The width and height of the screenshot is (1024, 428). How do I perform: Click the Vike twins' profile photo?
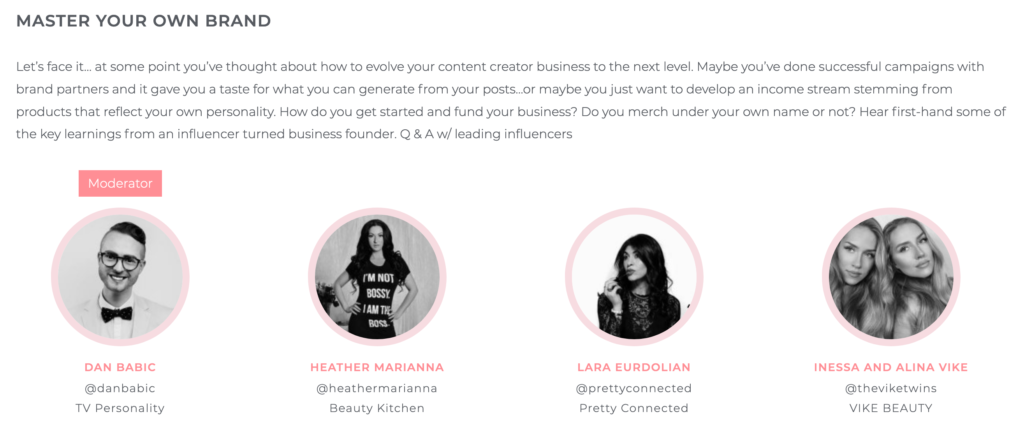point(891,276)
